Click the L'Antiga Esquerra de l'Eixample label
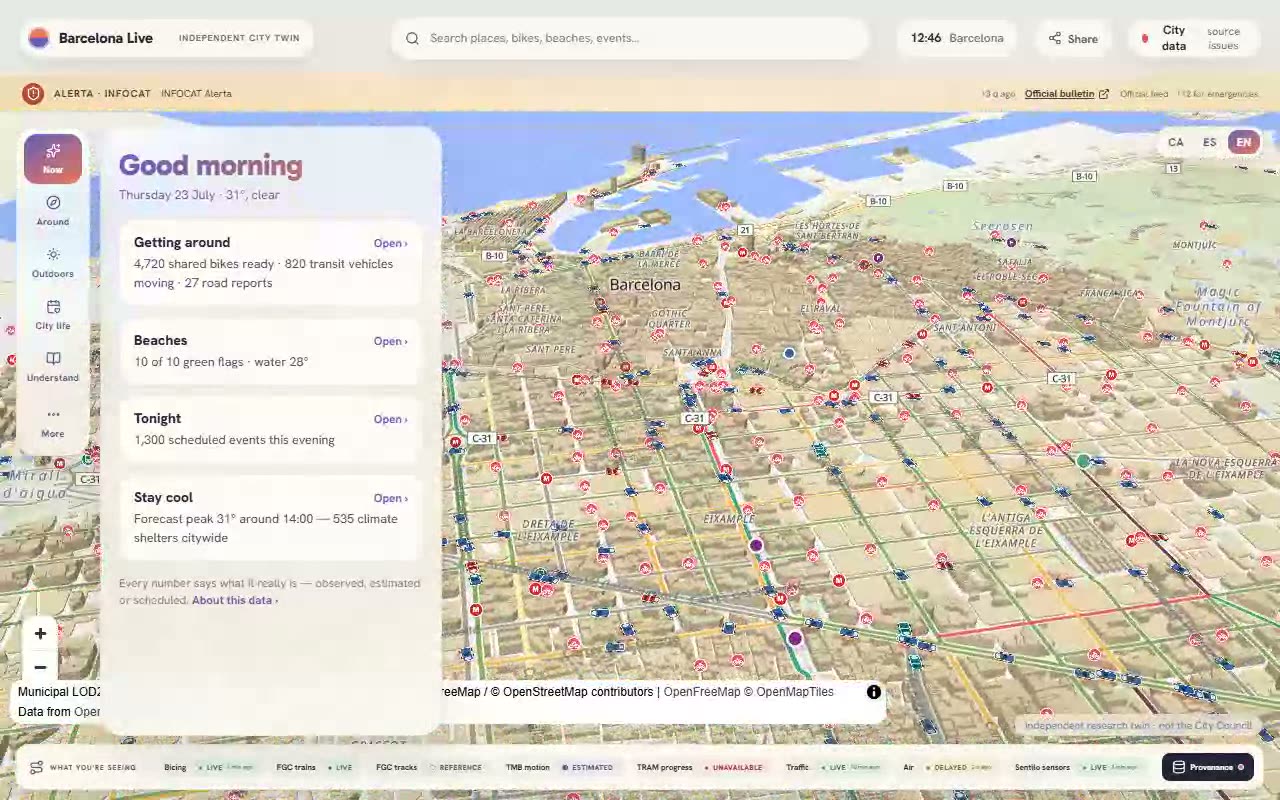Screen dimensions: 1280x800 click(x=1006, y=530)
